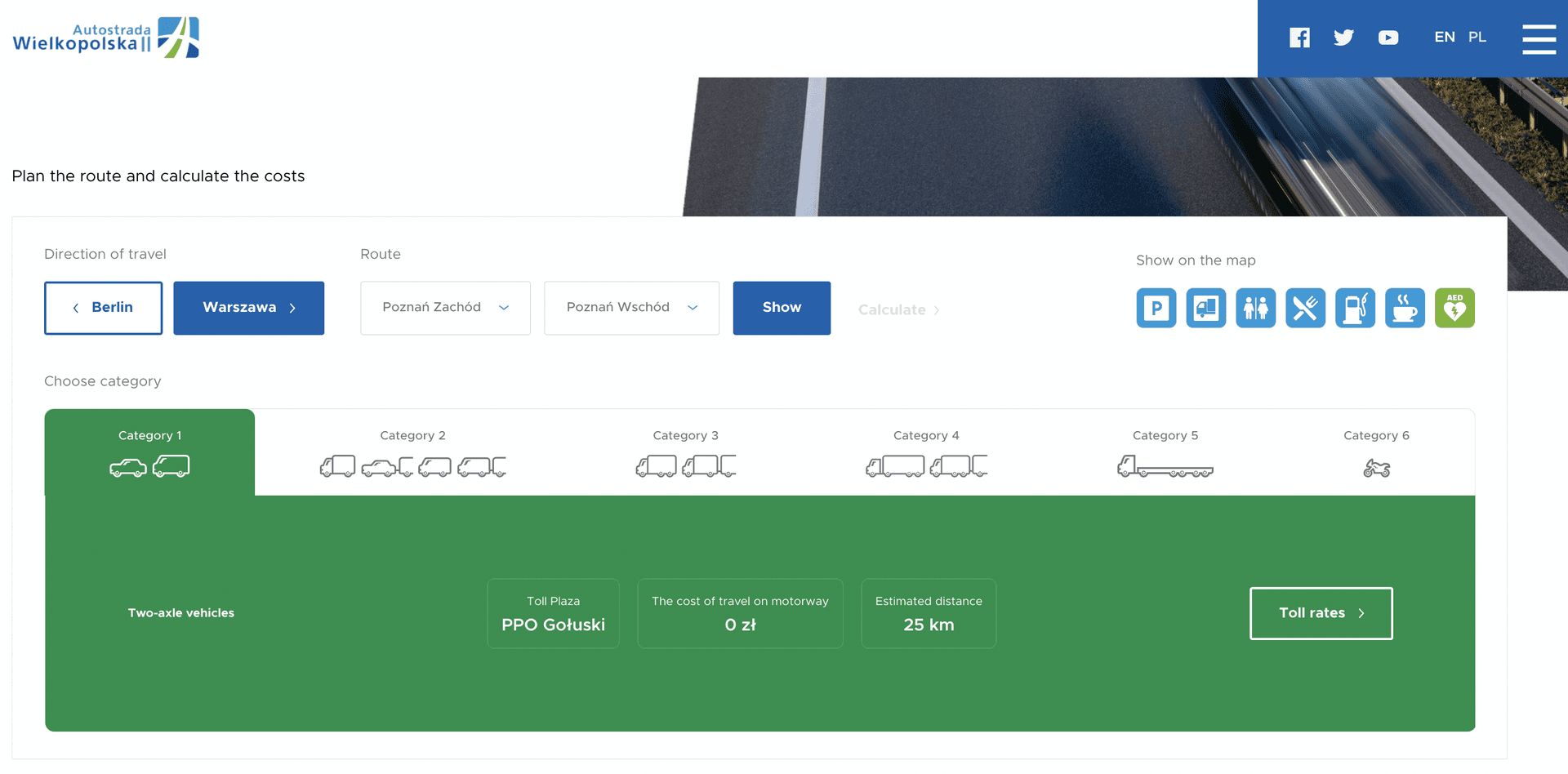The height and width of the screenshot is (774, 1568).
Task: Click the 0 zł cost of travel value
Action: [x=740, y=625]
